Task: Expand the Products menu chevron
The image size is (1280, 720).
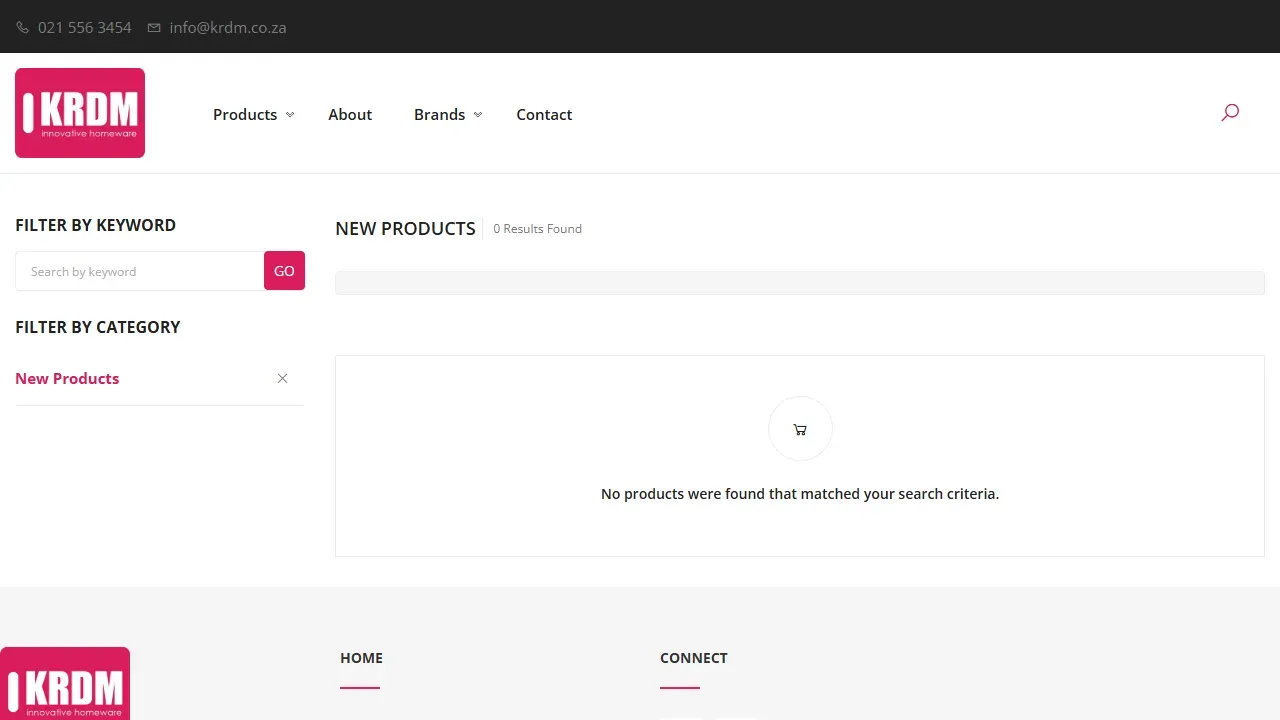Action: click(x=290, y=115)
